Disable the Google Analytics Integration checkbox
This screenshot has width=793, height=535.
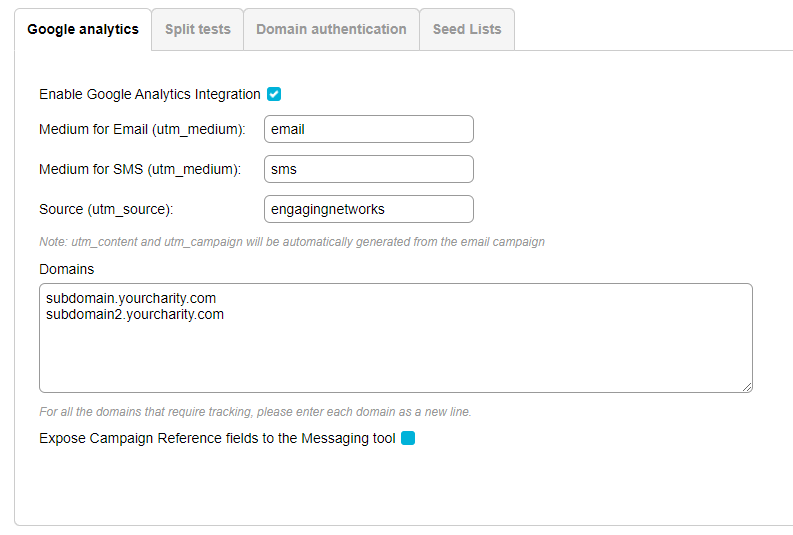pyautogui.click(x=274, y=94)
